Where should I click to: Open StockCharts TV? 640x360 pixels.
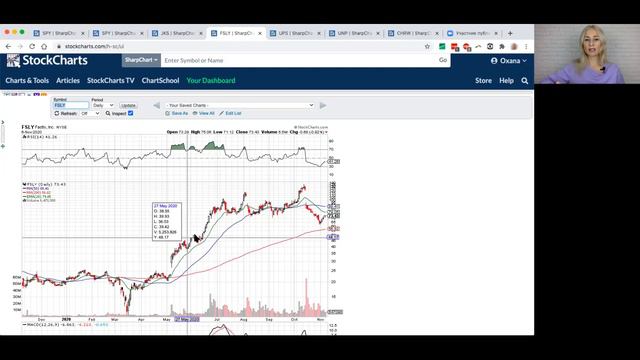tap(111, 80)
